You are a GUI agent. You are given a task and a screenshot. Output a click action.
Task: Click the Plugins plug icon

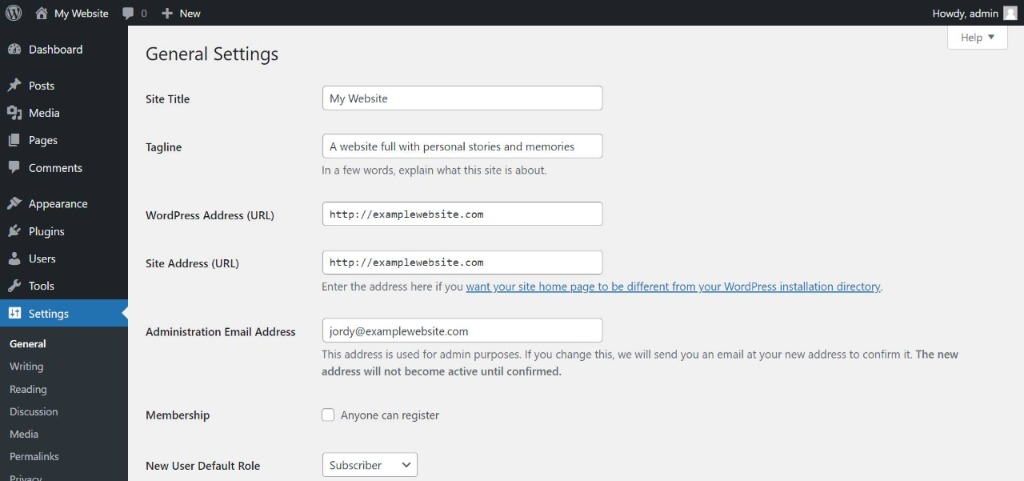click(x=14, y=231)
